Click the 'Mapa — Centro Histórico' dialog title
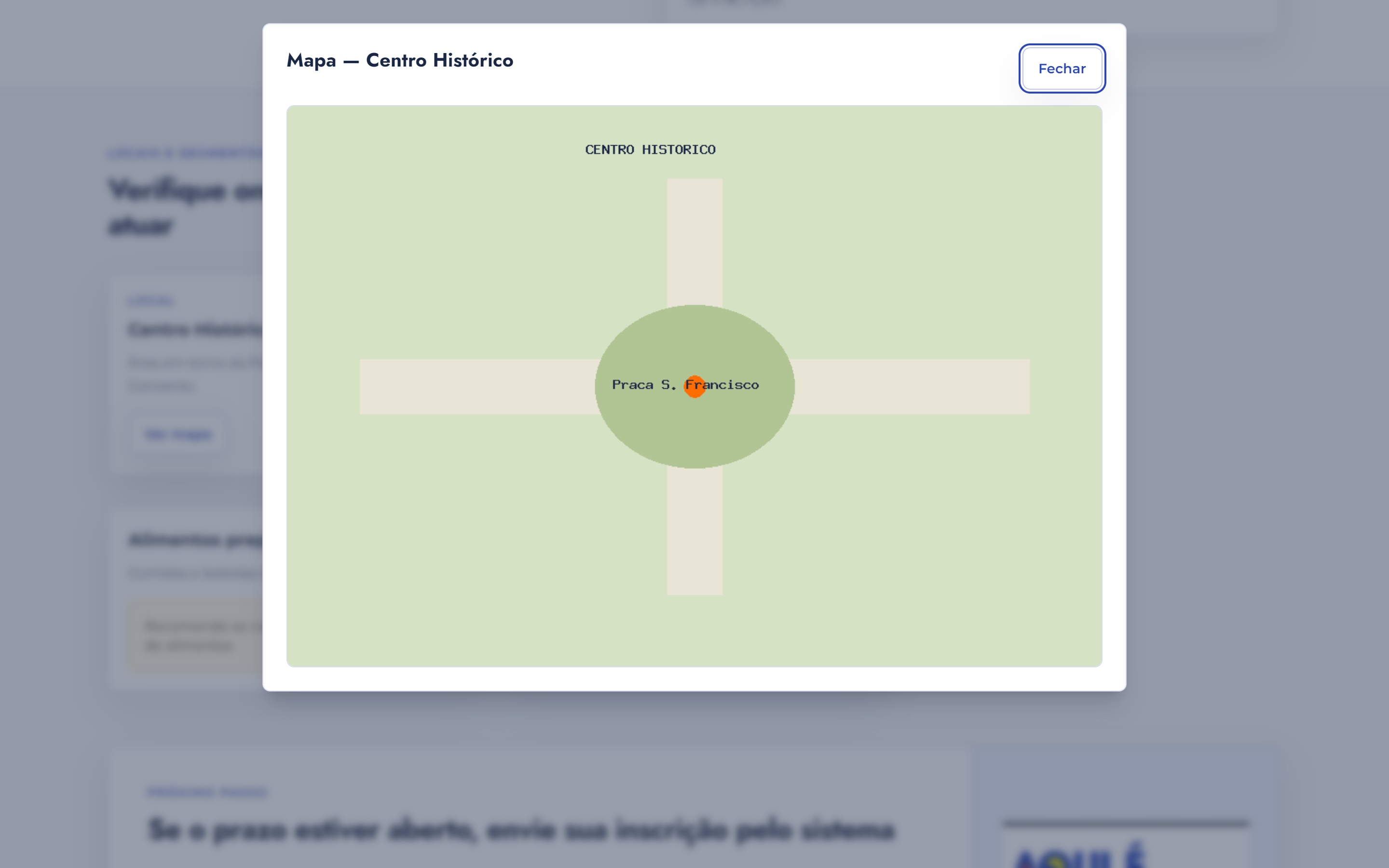This screenshot has width=1389, height=868. point(400,60)
